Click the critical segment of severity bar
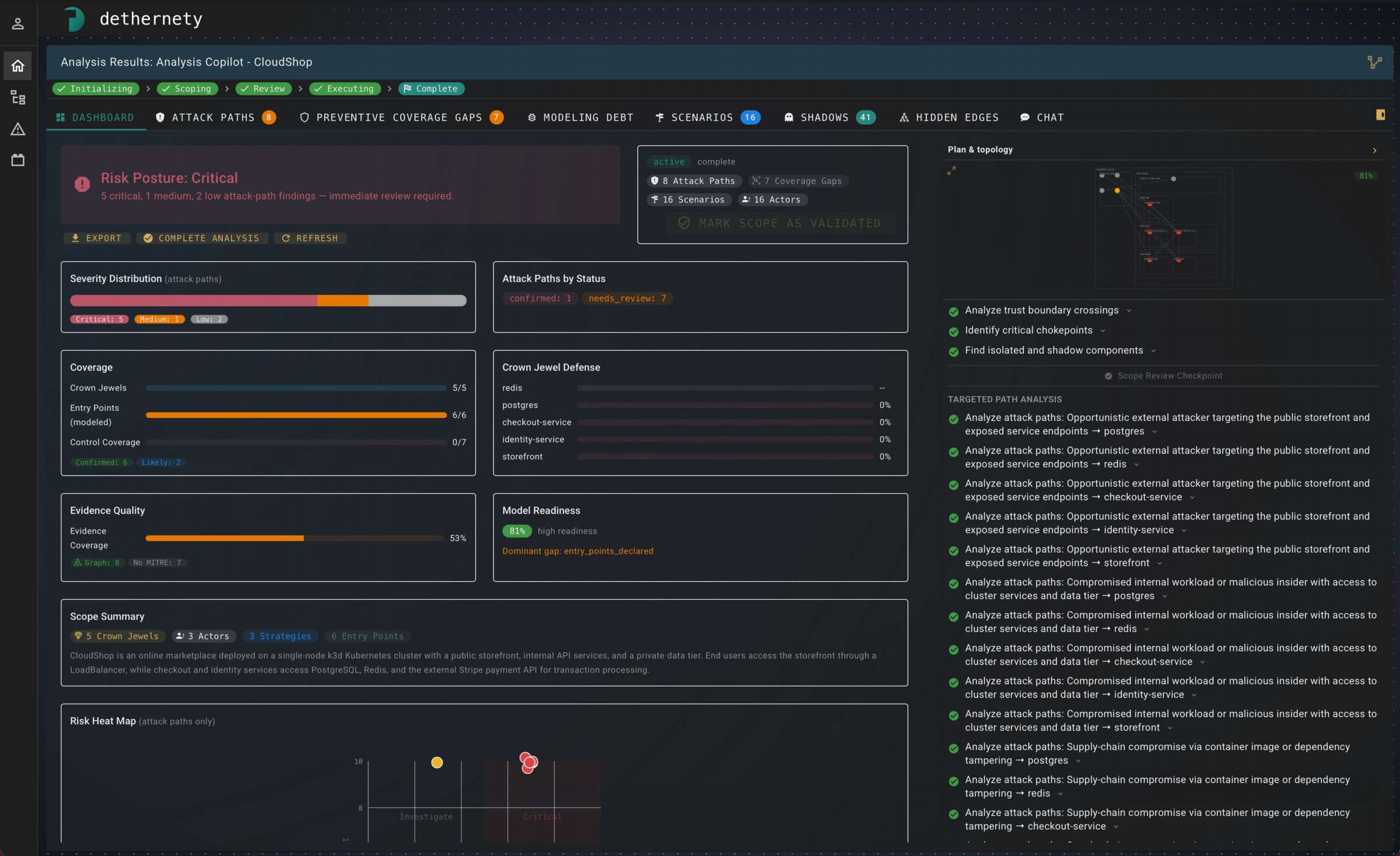 194,301
